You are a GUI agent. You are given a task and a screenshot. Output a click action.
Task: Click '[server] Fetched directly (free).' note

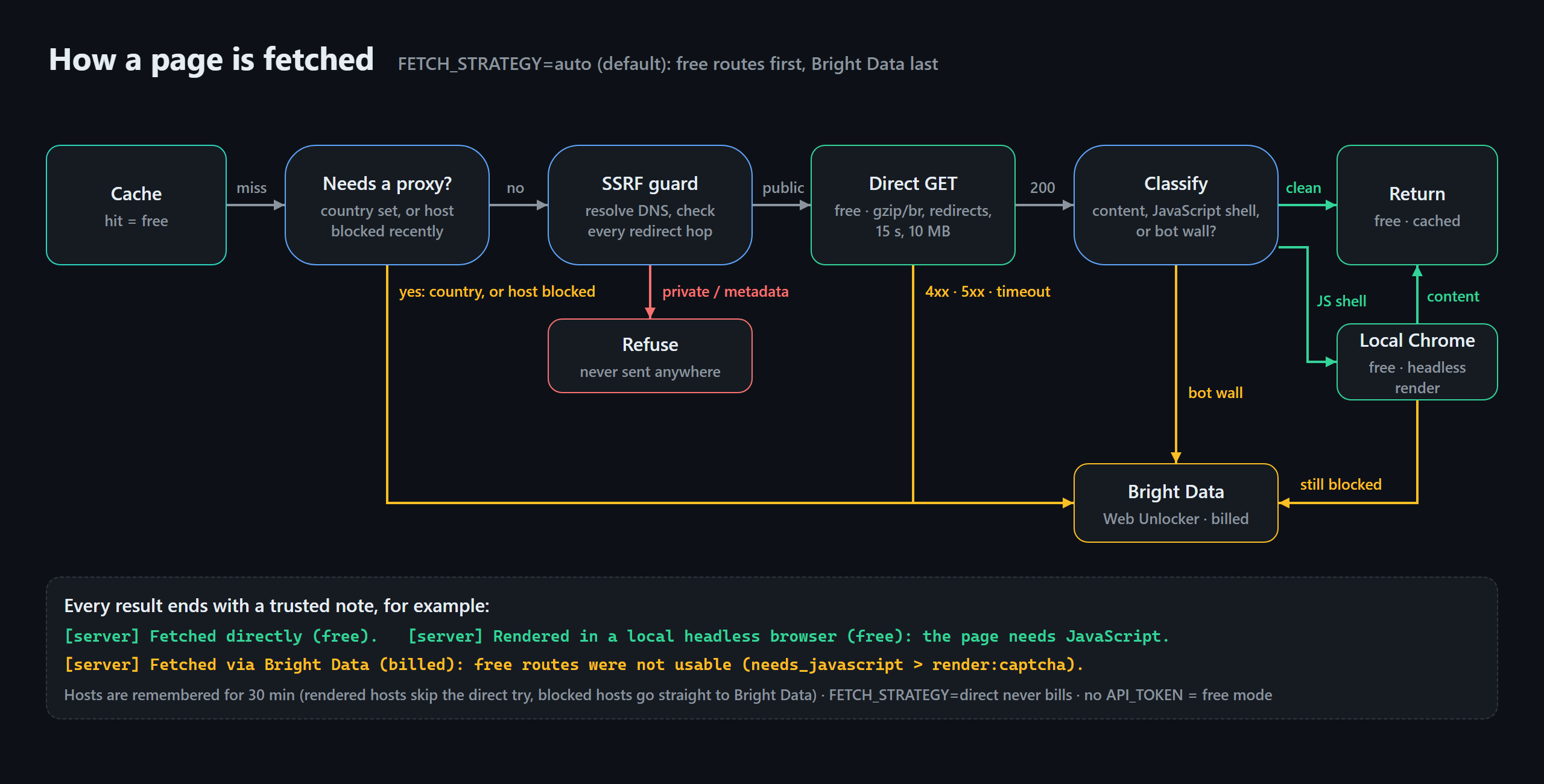[221, 636]
